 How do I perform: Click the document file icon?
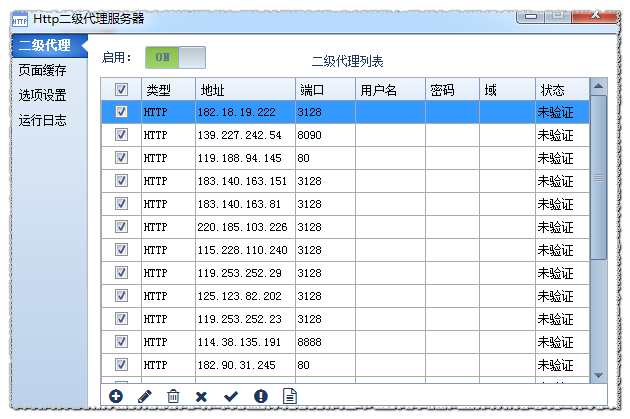coord(290,397)
